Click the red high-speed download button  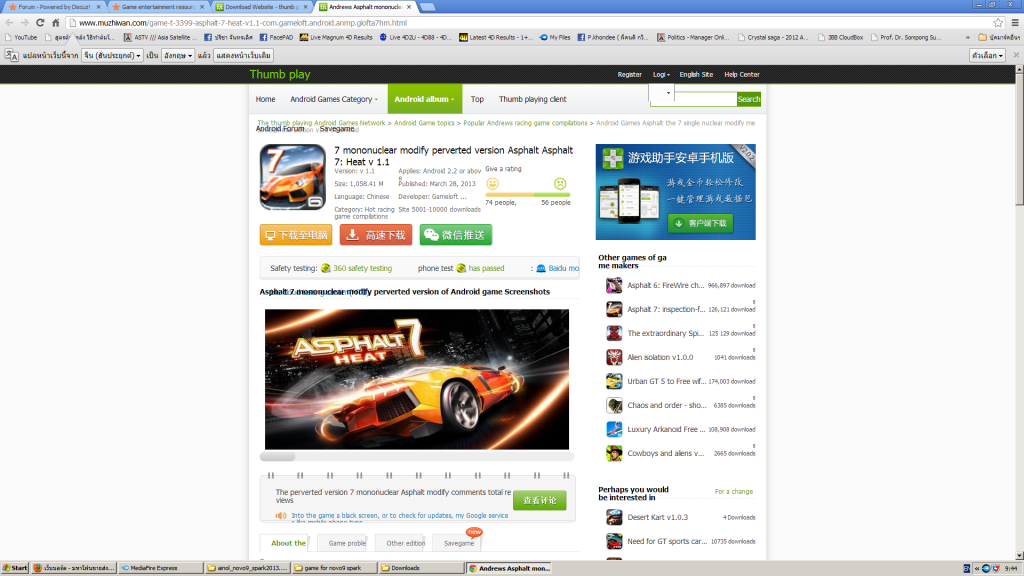pyautogui.click(x=376, y=235)
